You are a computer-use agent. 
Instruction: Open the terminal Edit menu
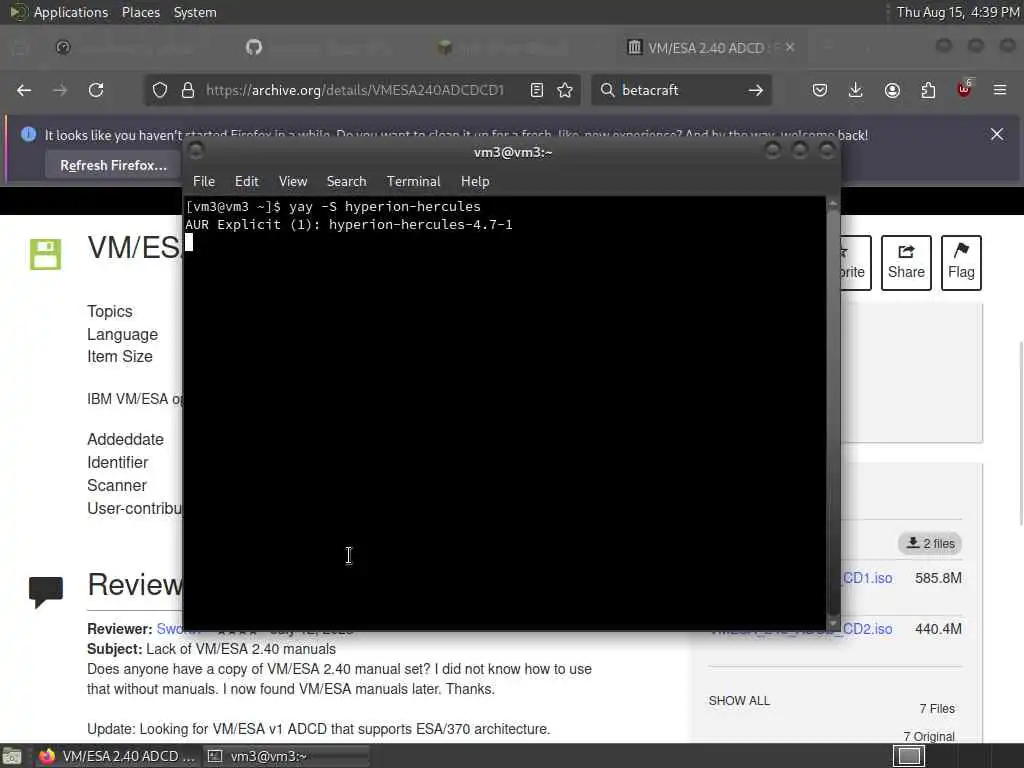click(246, 182)
